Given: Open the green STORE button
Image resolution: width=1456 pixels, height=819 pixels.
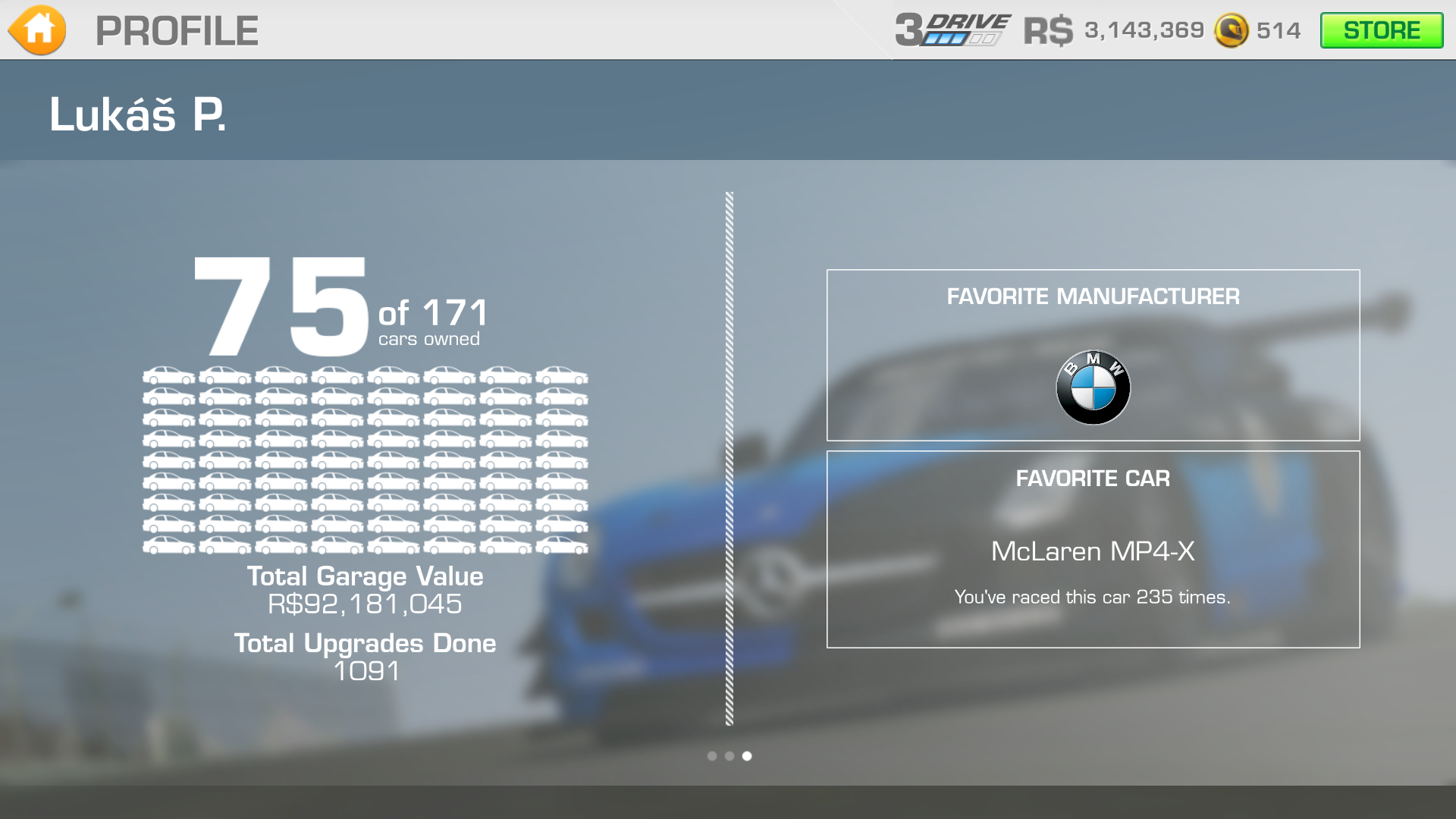Looking at the screenshot, I should (x=1382, y=30).
